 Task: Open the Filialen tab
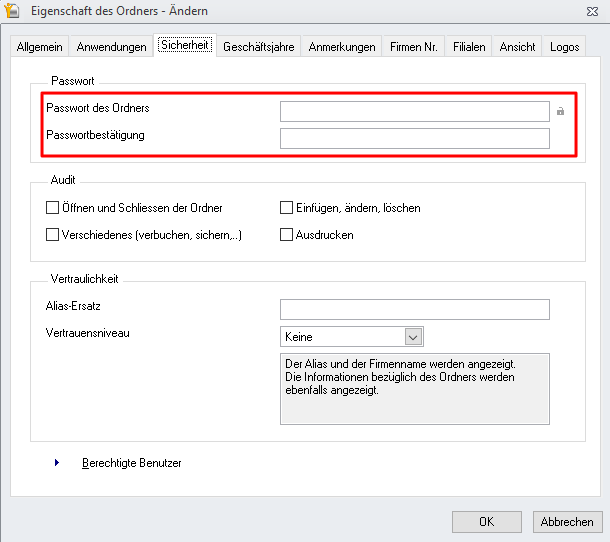(x=469, y=47)
